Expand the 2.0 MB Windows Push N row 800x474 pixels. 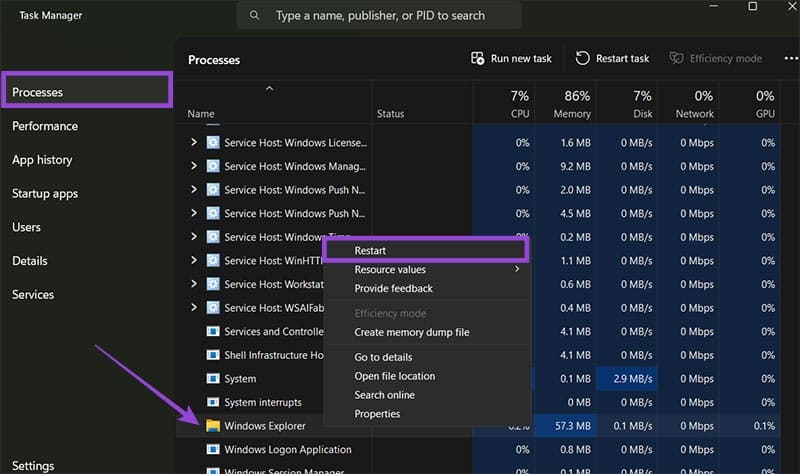(x=193, y=189)
